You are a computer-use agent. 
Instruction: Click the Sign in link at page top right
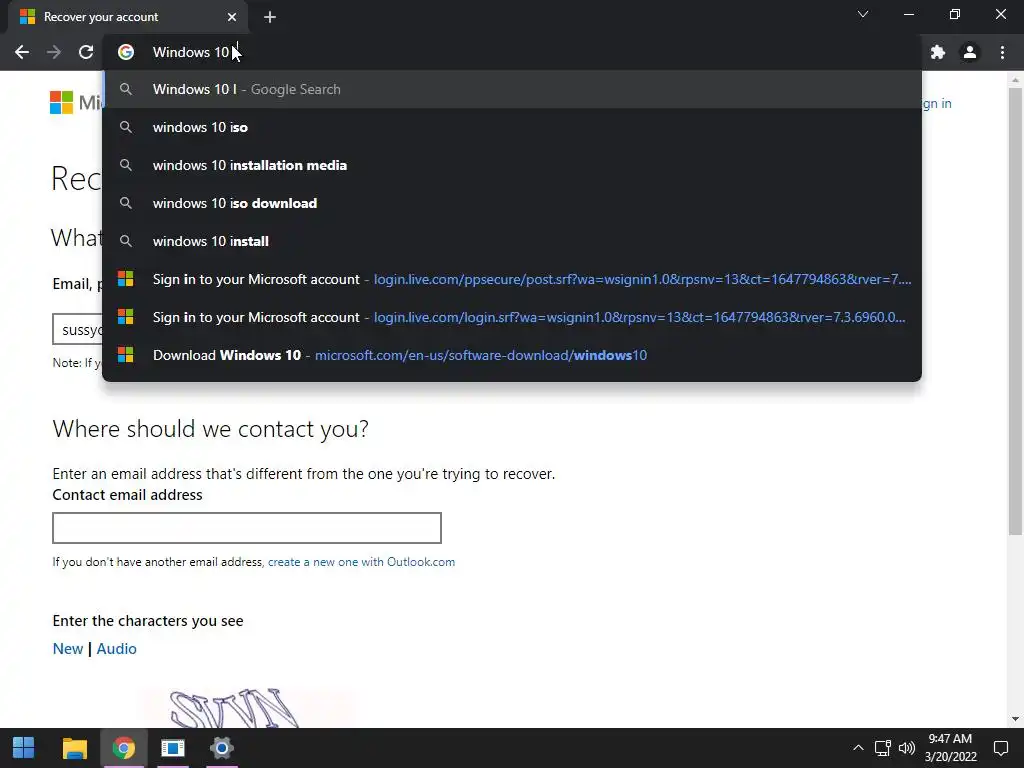(937, 103)
